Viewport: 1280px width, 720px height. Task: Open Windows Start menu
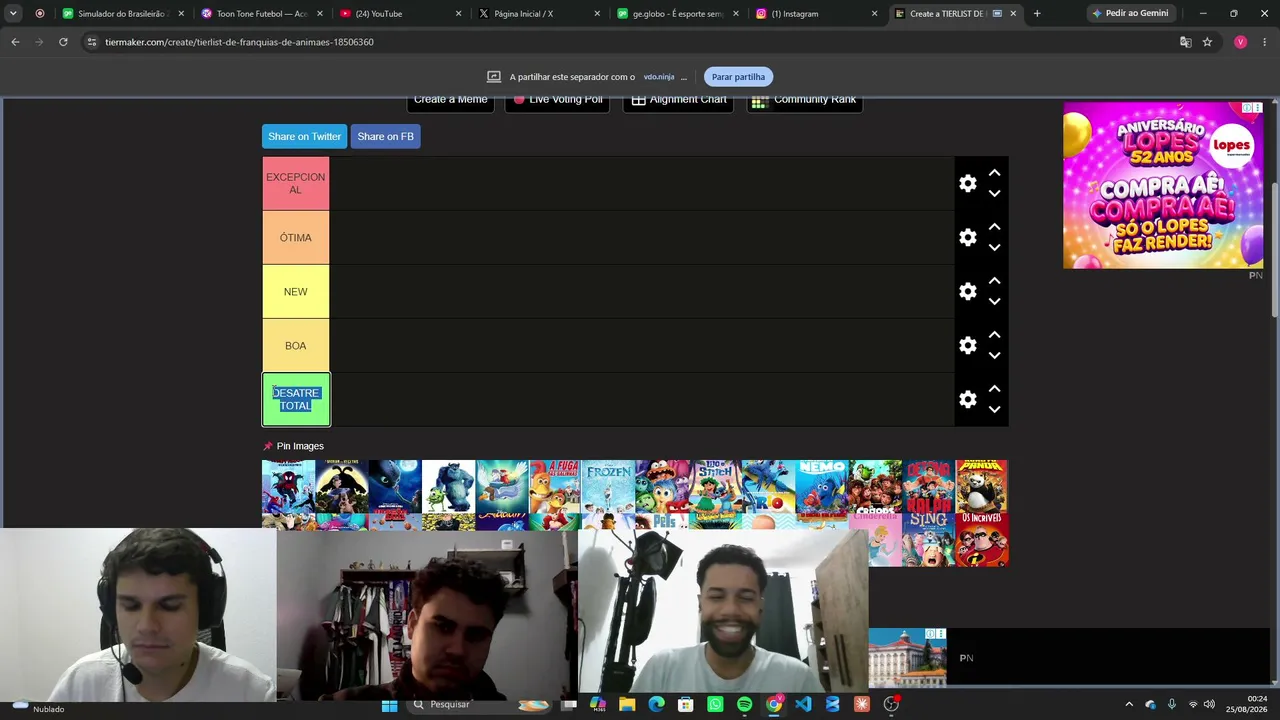point(389,705)
